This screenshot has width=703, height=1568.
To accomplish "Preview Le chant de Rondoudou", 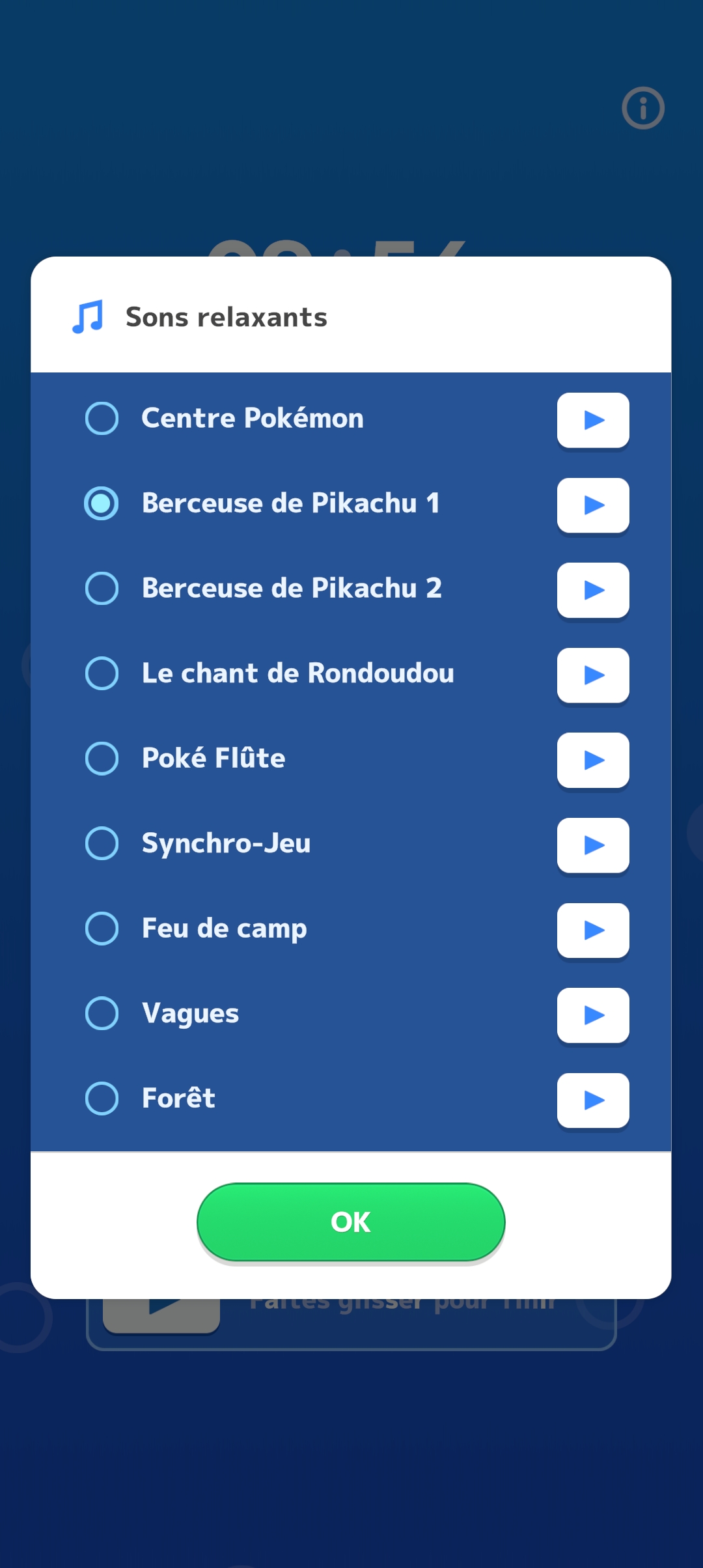I will coord(592,675).
